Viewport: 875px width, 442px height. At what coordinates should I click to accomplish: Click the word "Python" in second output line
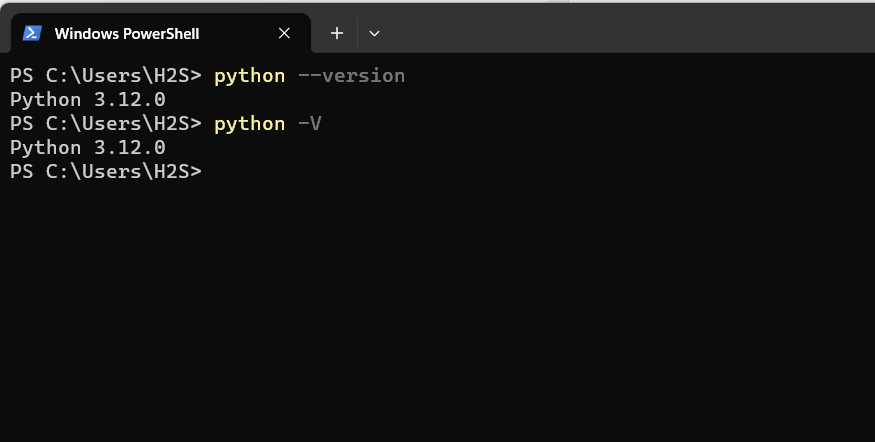[45, 147]
